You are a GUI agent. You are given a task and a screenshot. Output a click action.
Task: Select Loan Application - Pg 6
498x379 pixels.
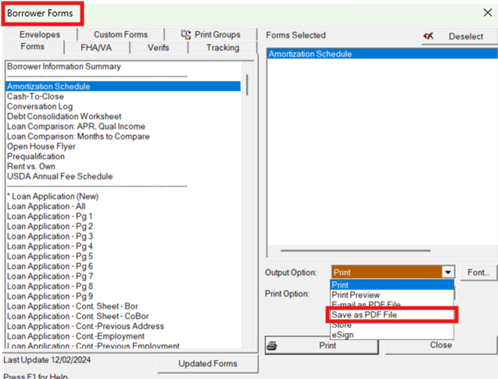click(123, 266)
